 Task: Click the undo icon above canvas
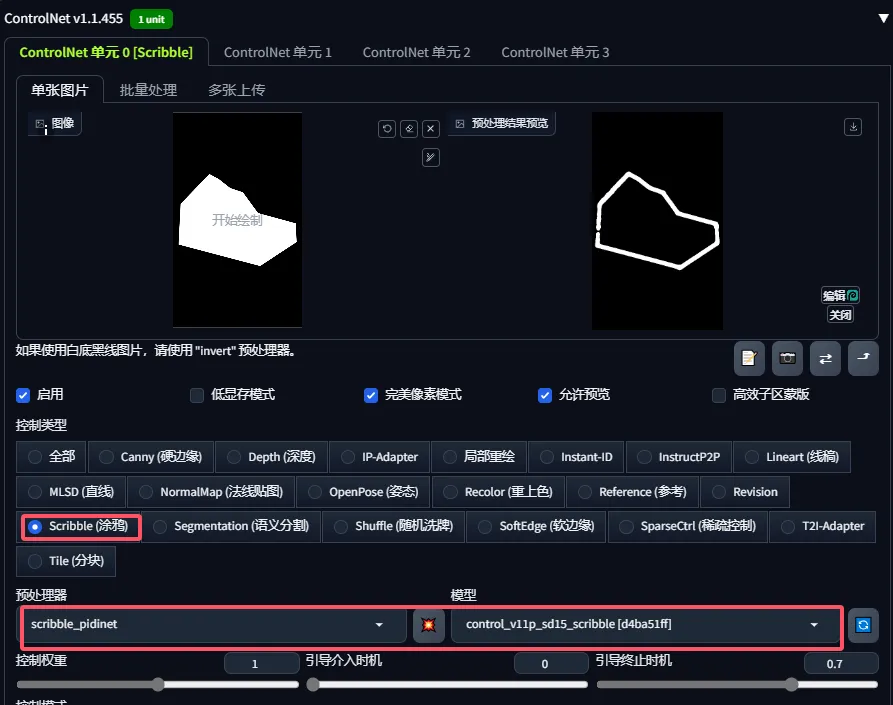tap(387, 129)
